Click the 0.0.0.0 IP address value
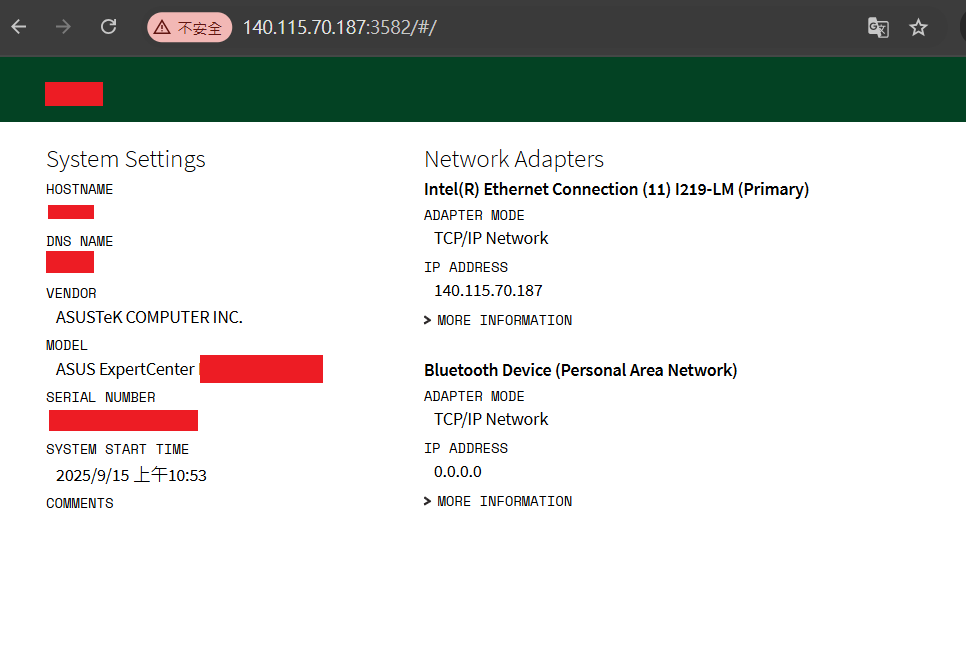This screenshot has height=658, width=966. pyautogui.click(x=458, y=472)
